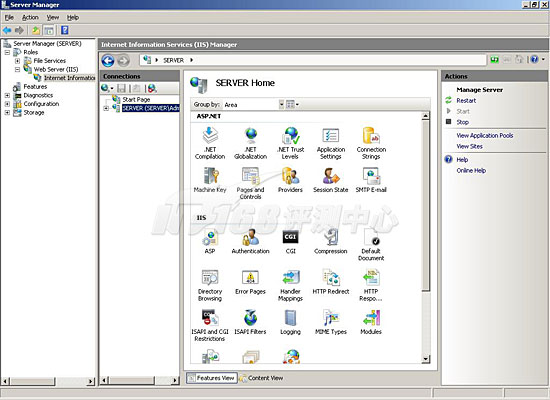Open the IIS help dropdown arrow
This screenshot has width=550, height=400.
pos(543,60)
